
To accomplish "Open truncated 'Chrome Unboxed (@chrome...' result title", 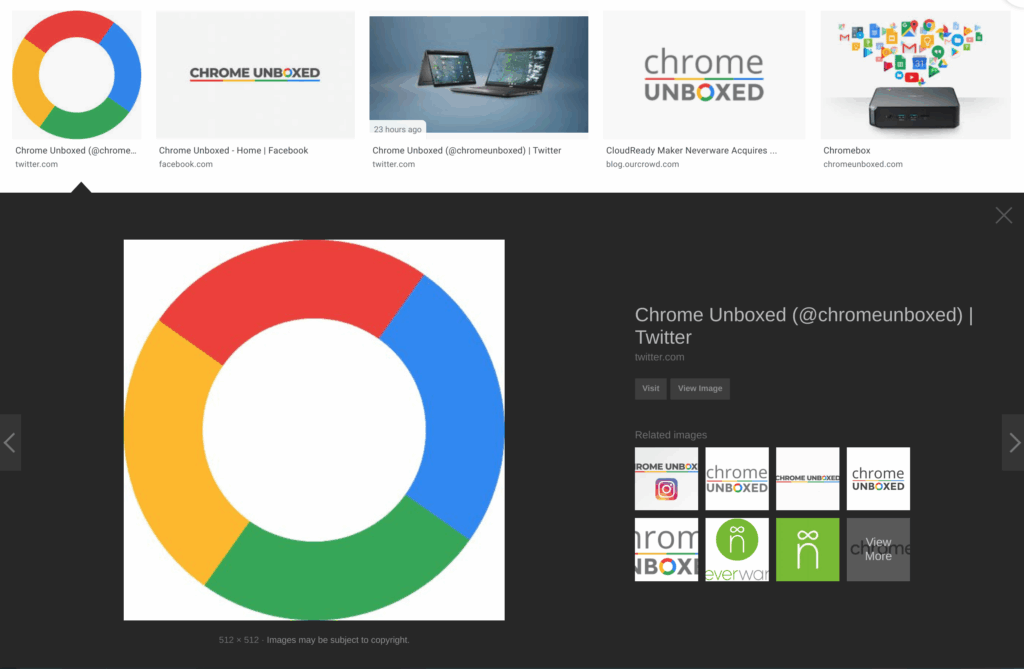I will [x=76, y=150].
